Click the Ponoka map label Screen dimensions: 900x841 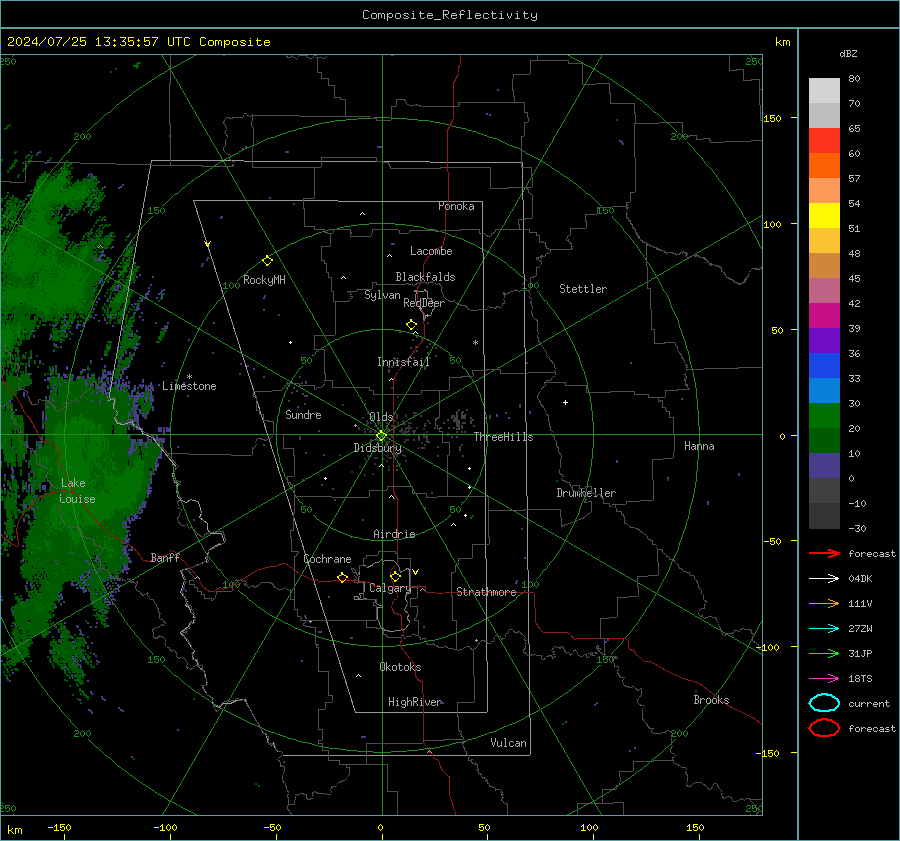coord(456,206)
